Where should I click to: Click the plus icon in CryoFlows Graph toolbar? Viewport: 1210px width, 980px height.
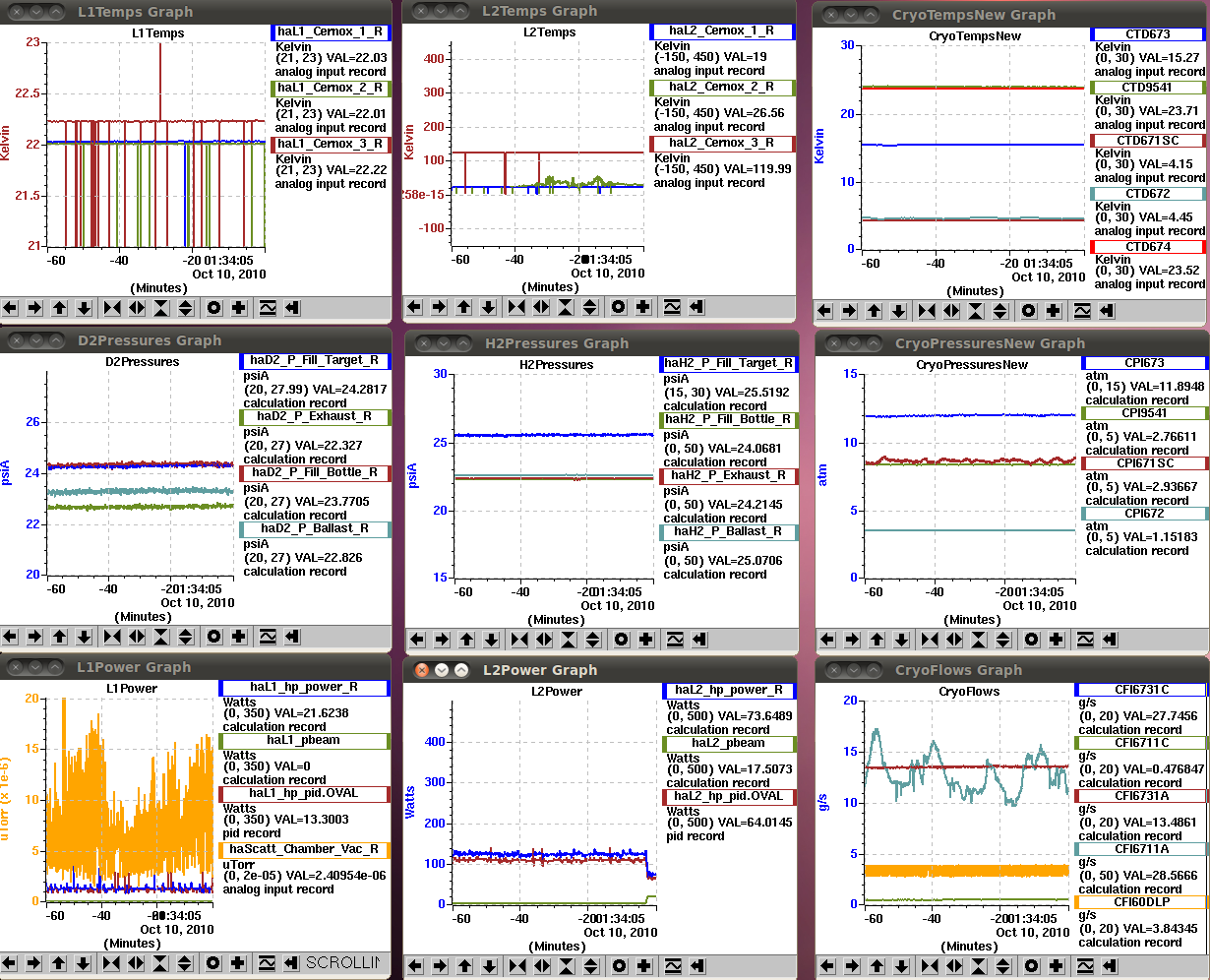click(x=1054, y=966)
